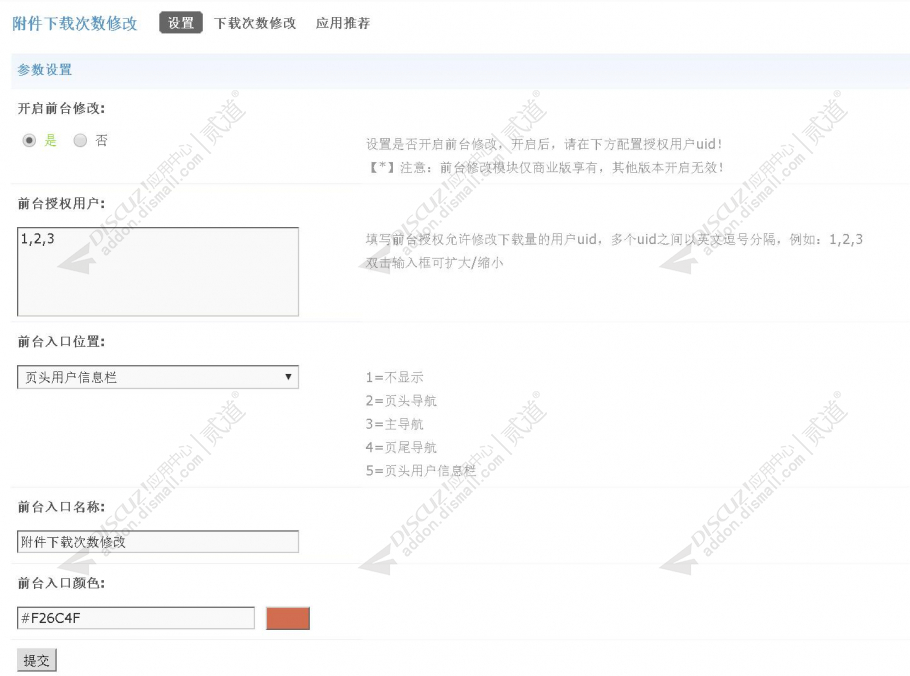Click the option text 4=页尾导航

point(401,447)
